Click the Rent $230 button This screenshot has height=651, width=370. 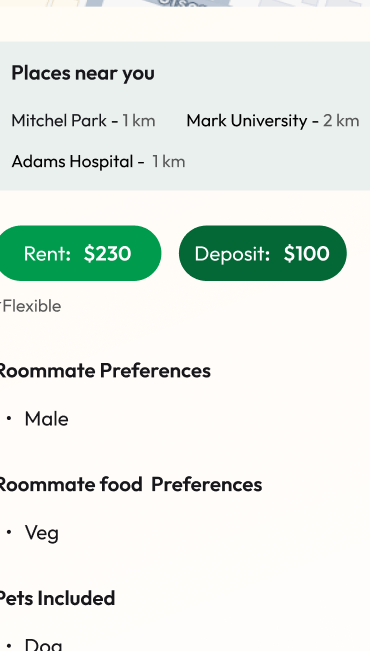tap(80, 253)
